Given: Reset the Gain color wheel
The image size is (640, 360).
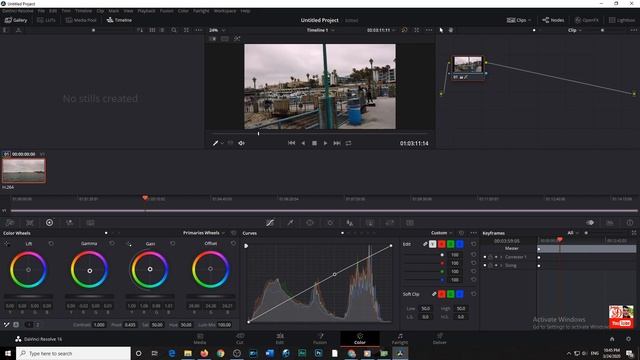Looking at the screenshot, I should 173,243.
